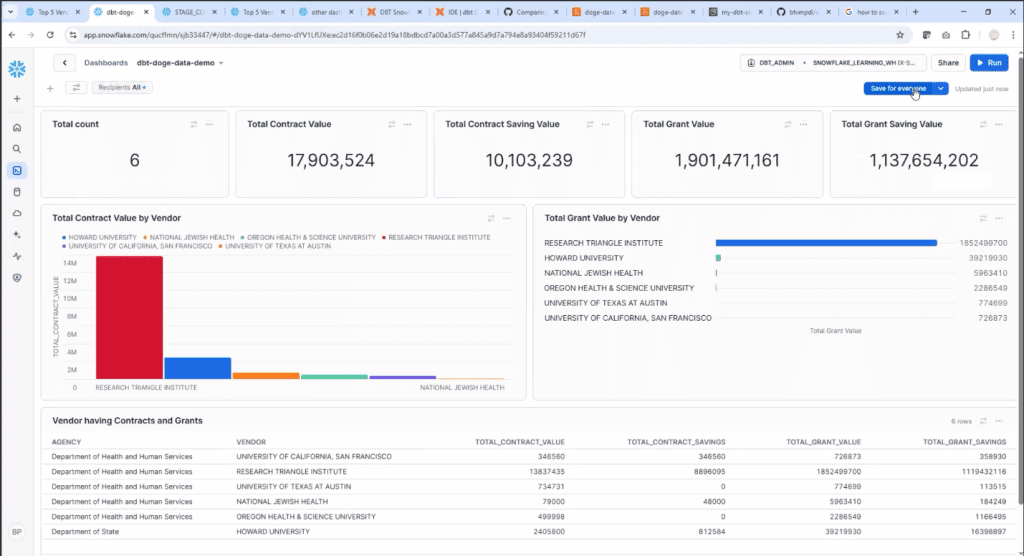
Task: Click the 13837435 contract value cell
Action: [x=547, y=472]
